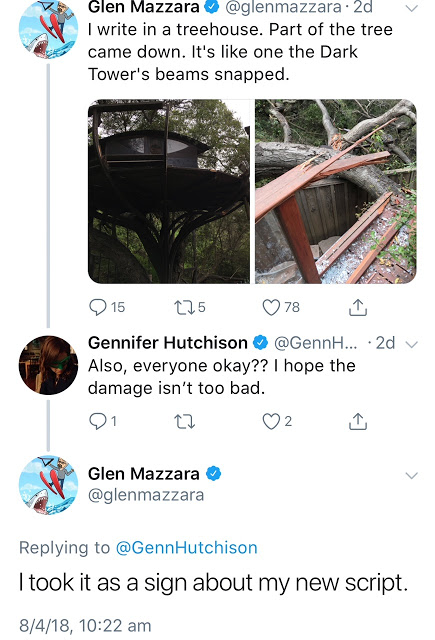This screenshot has width=435, height=640.
Task: View the dark treehouse photo
Action: [169, 191]
